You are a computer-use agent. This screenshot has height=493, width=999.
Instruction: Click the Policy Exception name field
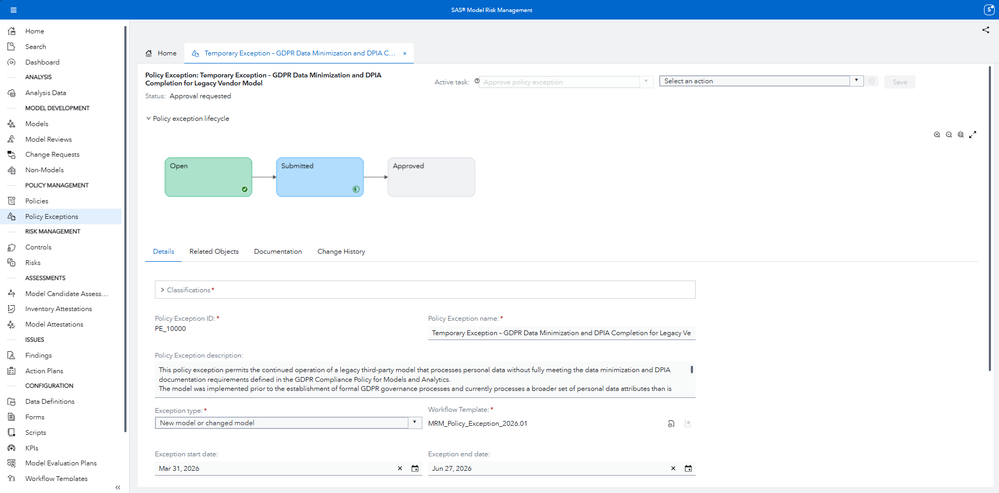coord(562,333)
